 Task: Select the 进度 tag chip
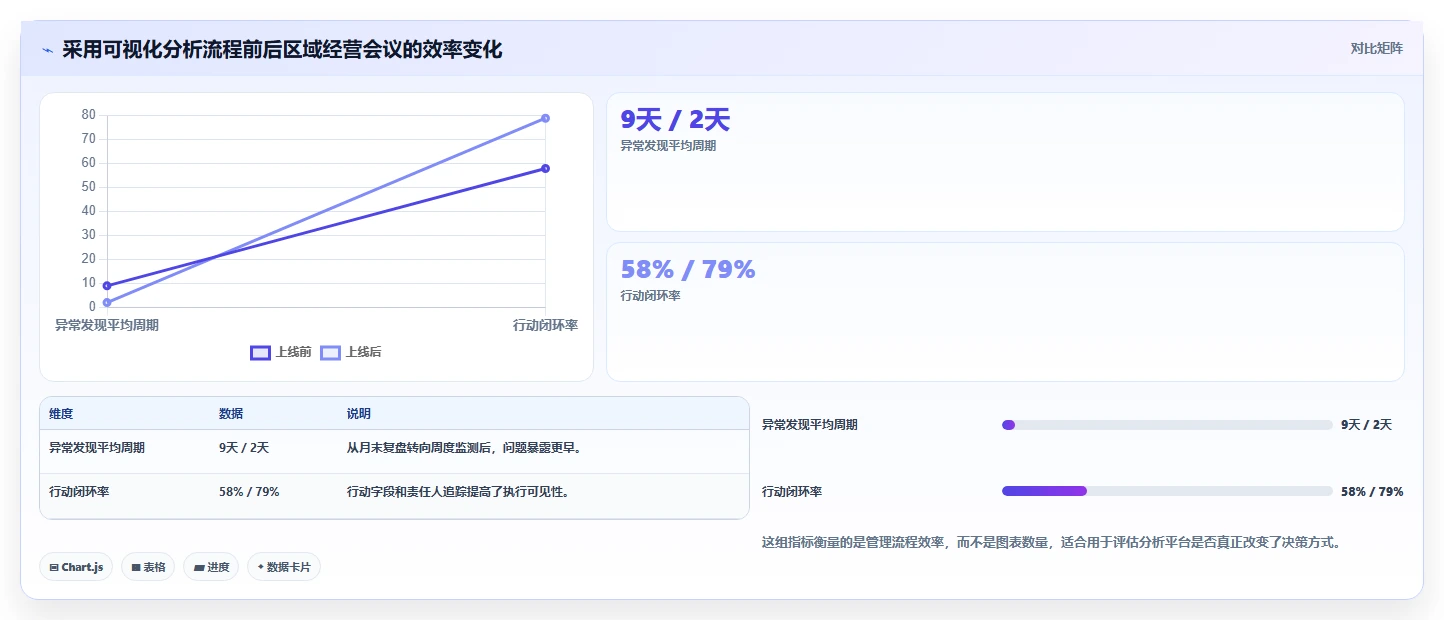pyautogui.click(x=211, y=567)
